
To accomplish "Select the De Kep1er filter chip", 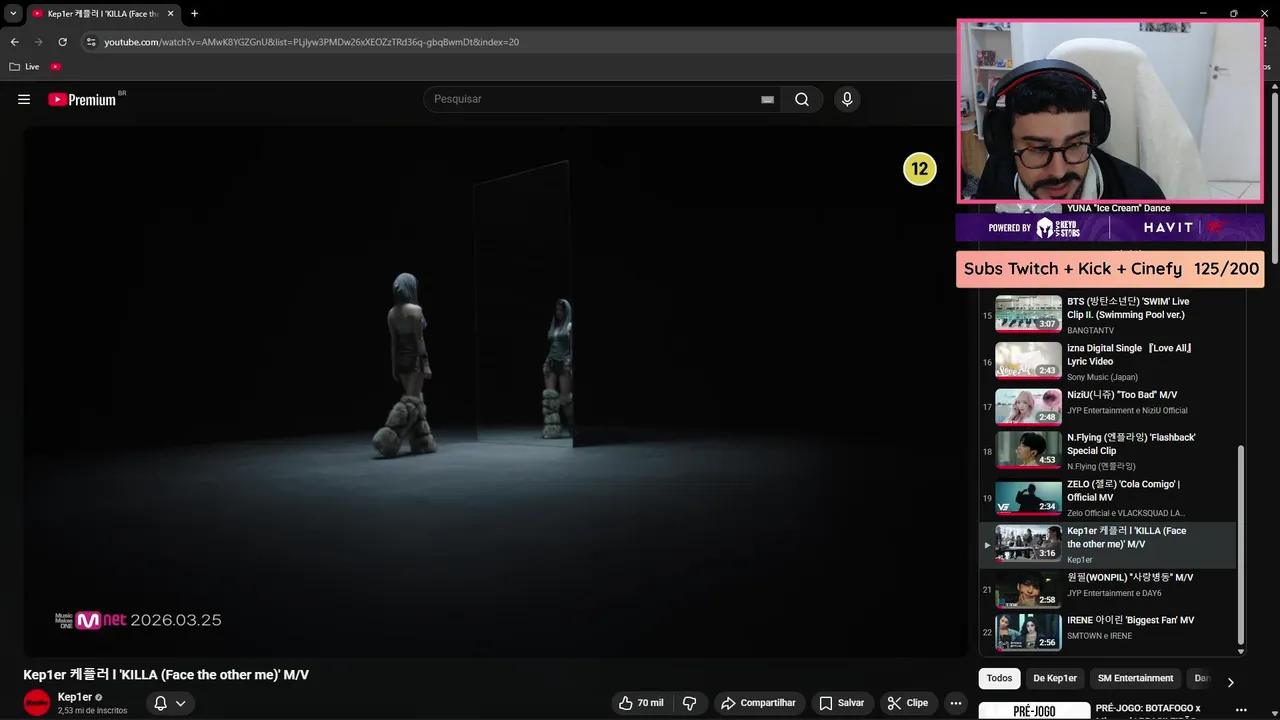I will coord(1055,678).
